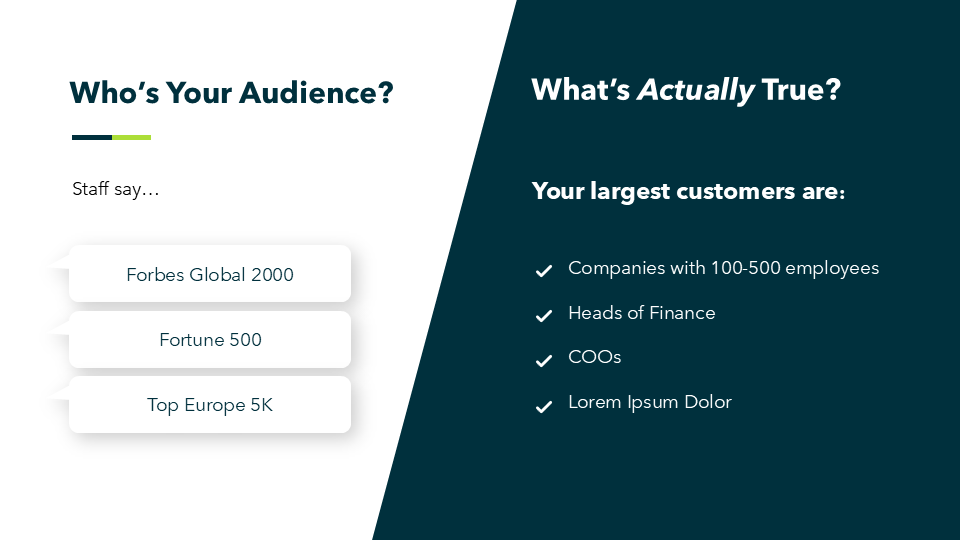
Task: Click the "Who's Your Audience?" title
Action: tap(231, 93)
